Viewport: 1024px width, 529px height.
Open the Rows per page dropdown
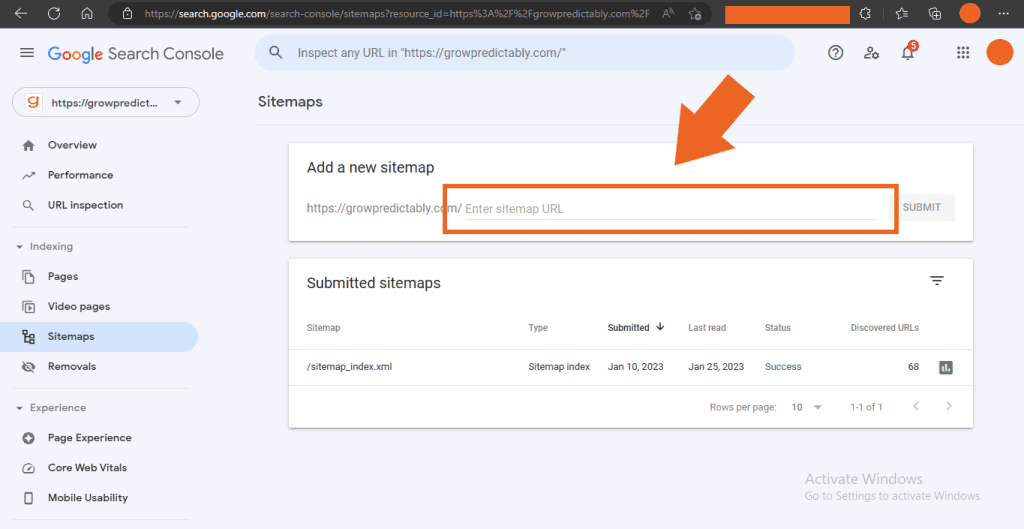(807, 407)
